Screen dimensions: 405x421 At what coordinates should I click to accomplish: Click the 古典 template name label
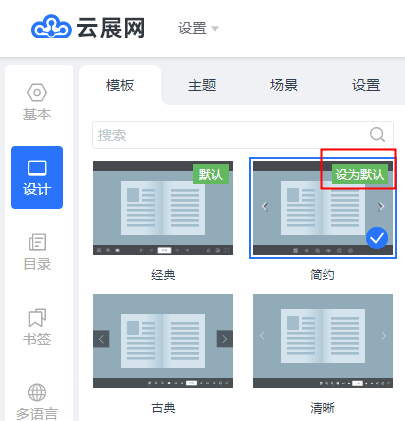pos(163,408)
